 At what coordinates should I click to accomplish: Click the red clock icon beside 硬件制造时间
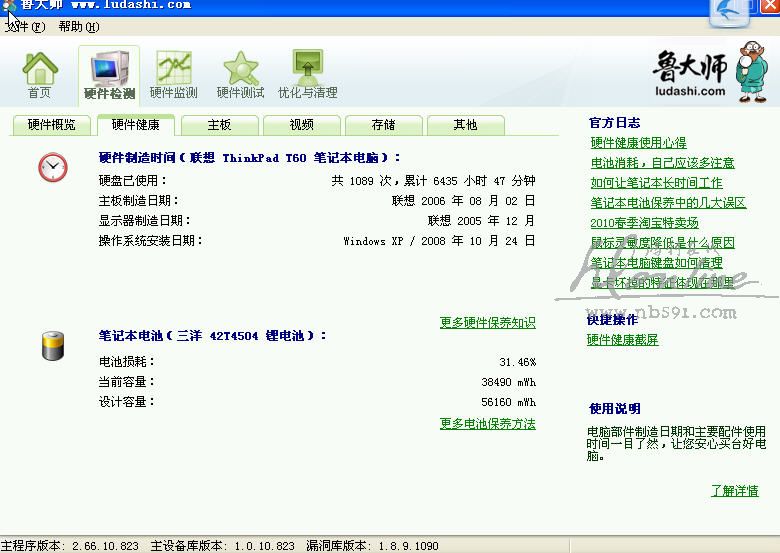(x=53, y=167)
